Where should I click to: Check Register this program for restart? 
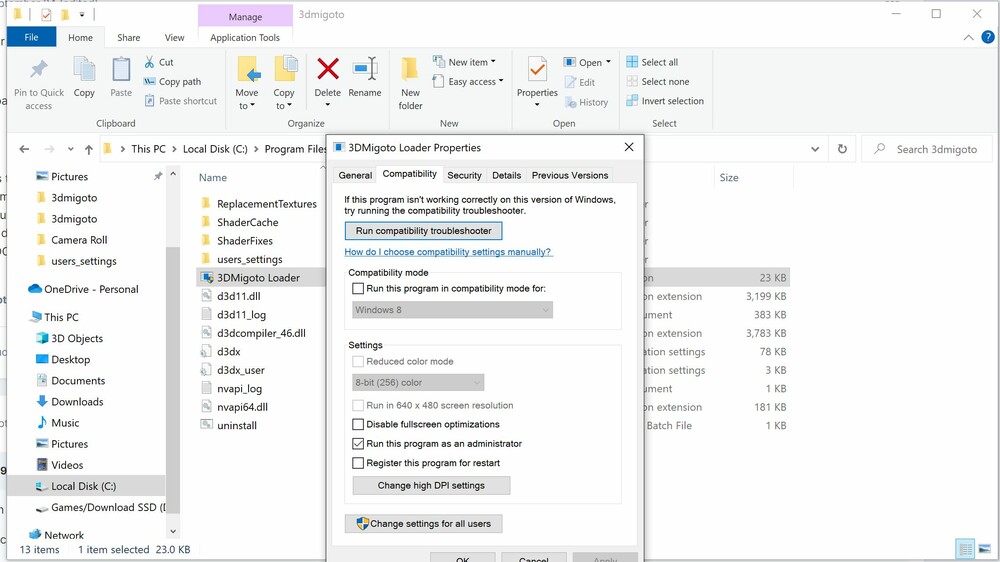358,462
